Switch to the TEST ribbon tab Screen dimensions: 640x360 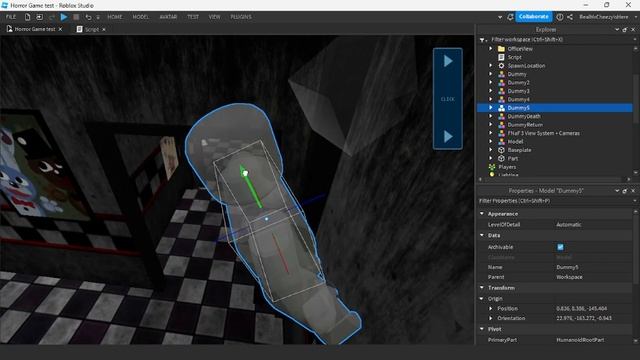click(193, 17)
